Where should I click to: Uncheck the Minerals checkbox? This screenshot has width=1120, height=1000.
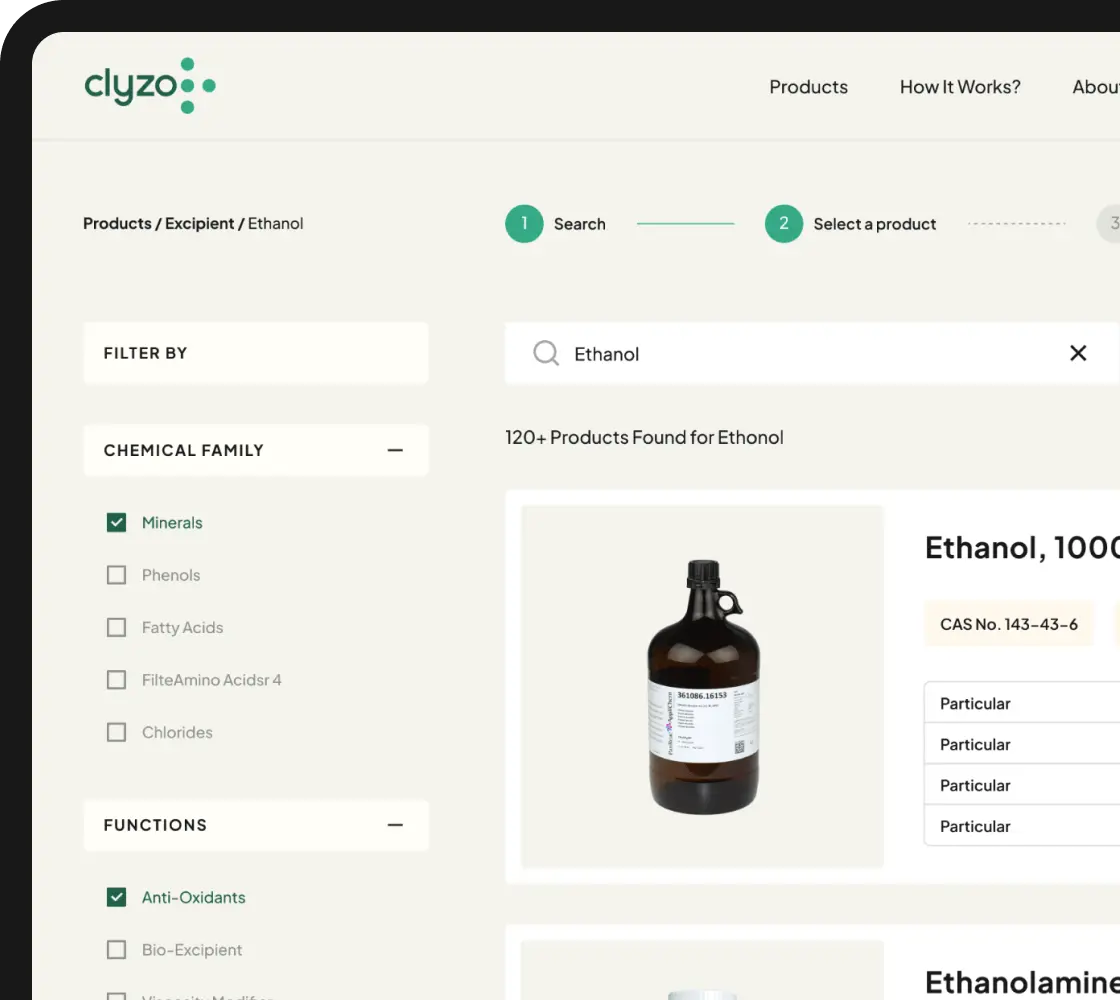(x=116, y=523)
